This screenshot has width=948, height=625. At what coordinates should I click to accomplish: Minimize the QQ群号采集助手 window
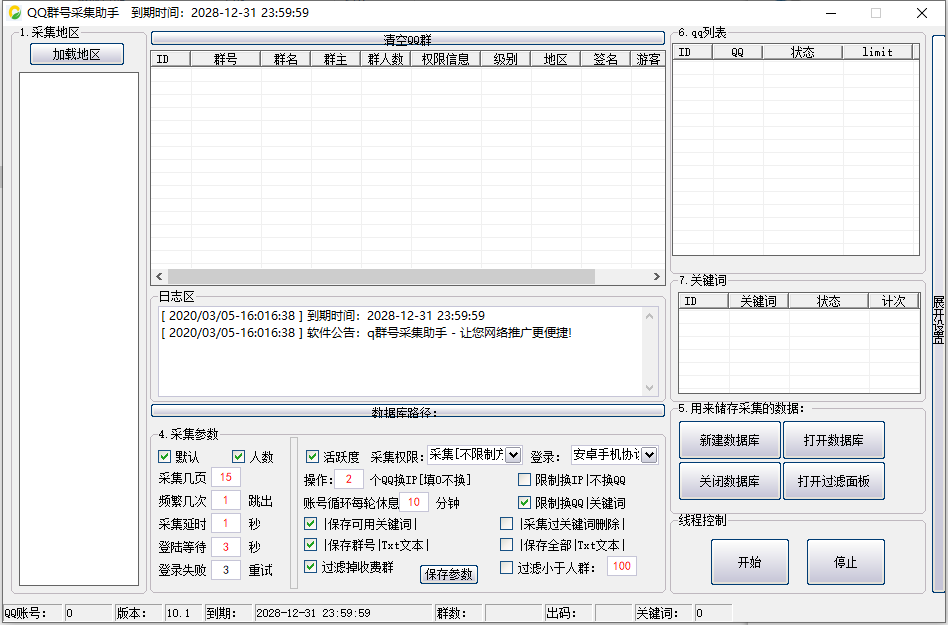tap(831, 13)
